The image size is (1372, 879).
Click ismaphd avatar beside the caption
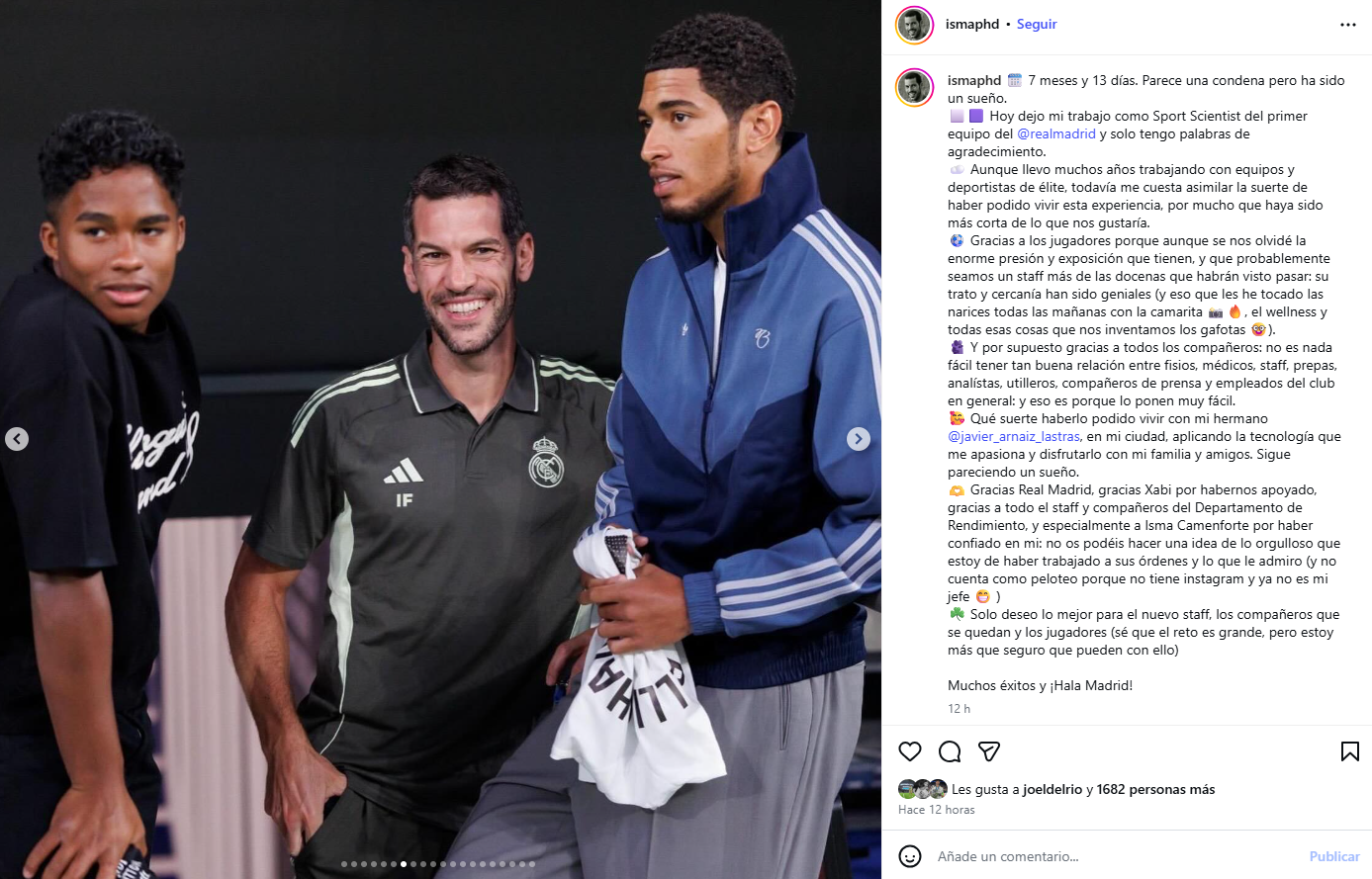tap(914, 87)
